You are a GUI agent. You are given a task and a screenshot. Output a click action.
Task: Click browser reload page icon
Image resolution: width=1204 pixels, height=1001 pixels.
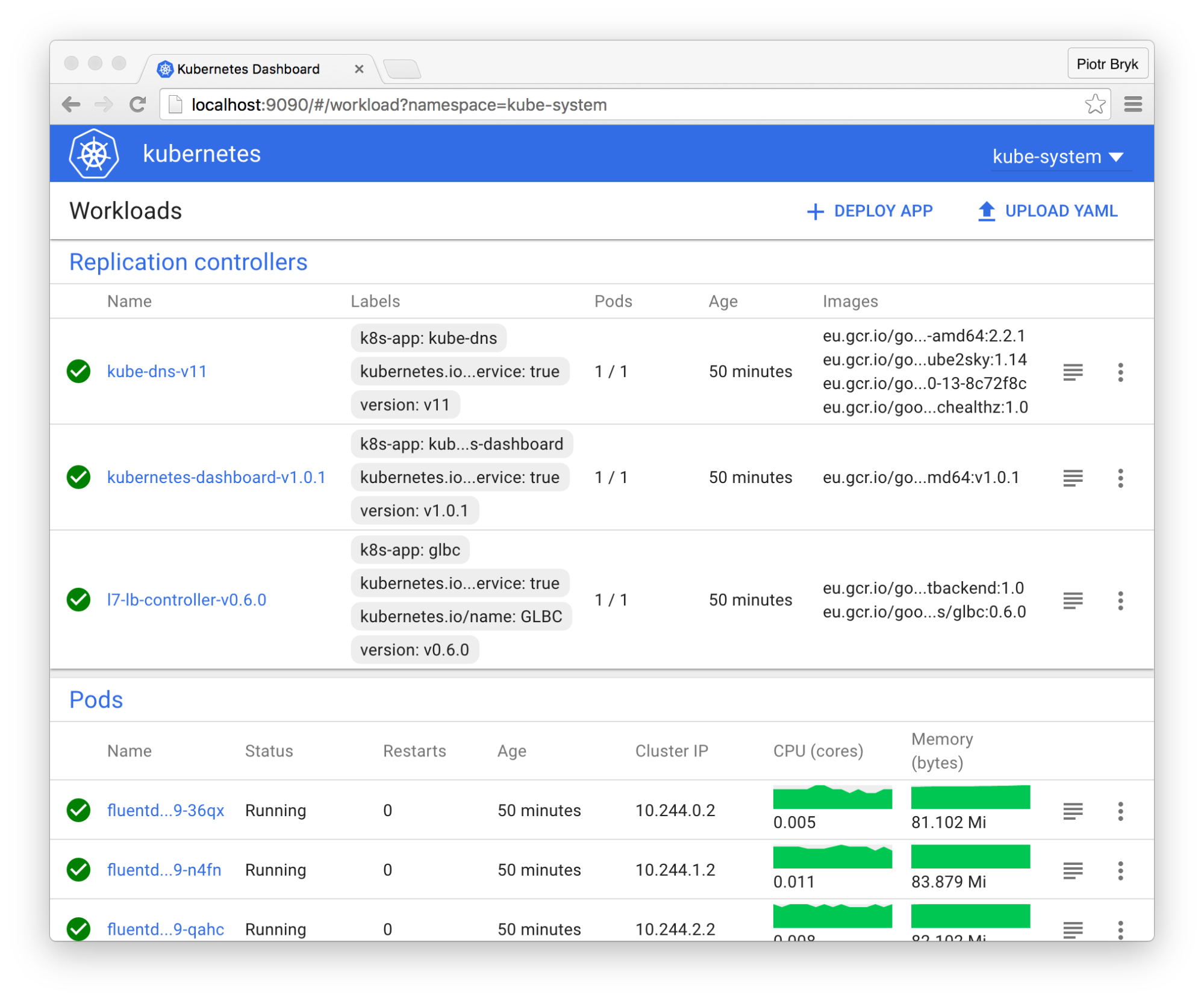pyautogui.click(x=138, y=105)
